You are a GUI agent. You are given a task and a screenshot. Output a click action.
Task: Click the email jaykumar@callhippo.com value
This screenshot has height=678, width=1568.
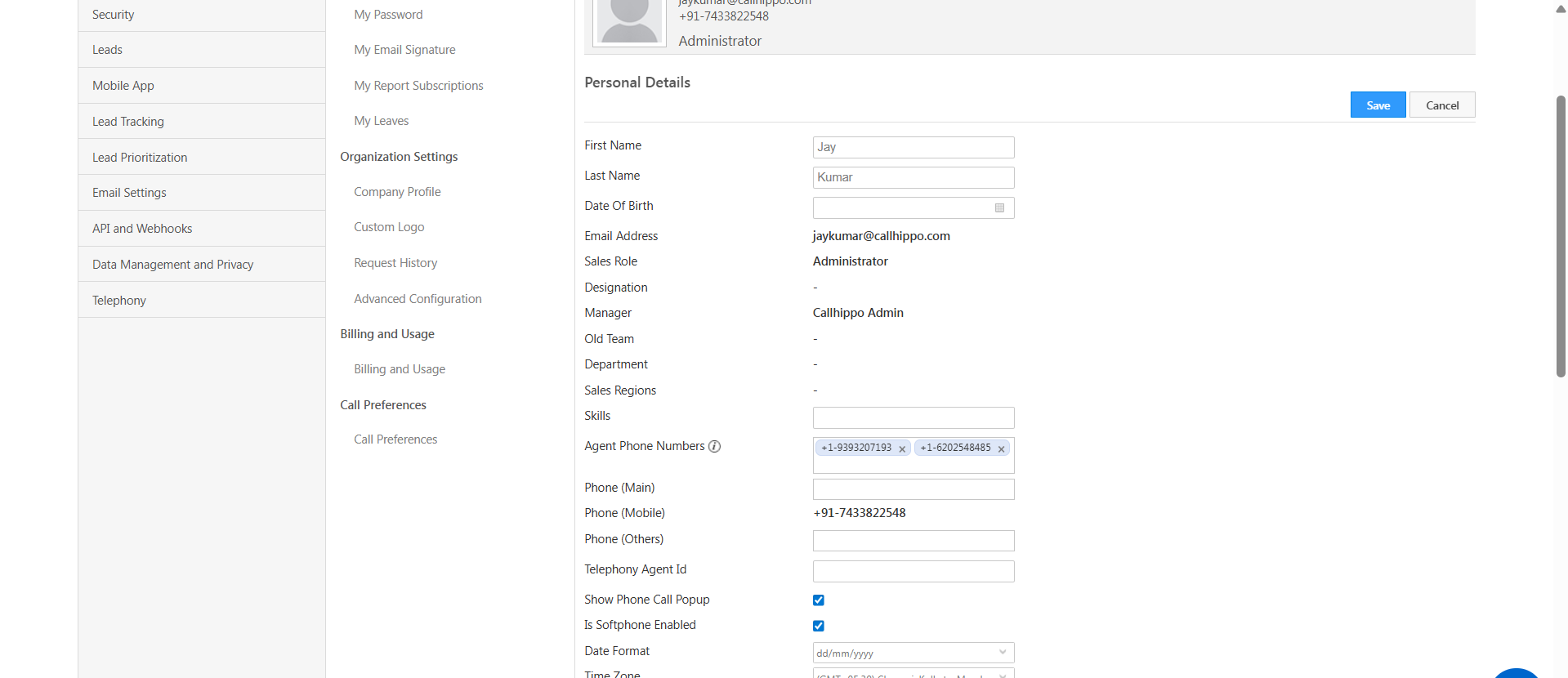click(x=881, y=236)
